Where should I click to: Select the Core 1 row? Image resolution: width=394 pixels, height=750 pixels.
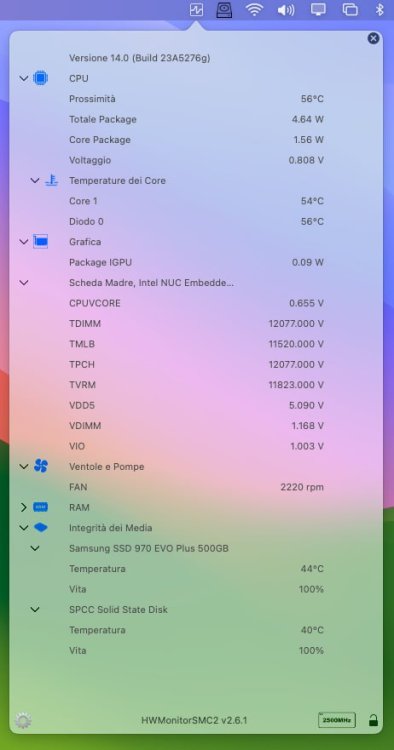[196, 201]
